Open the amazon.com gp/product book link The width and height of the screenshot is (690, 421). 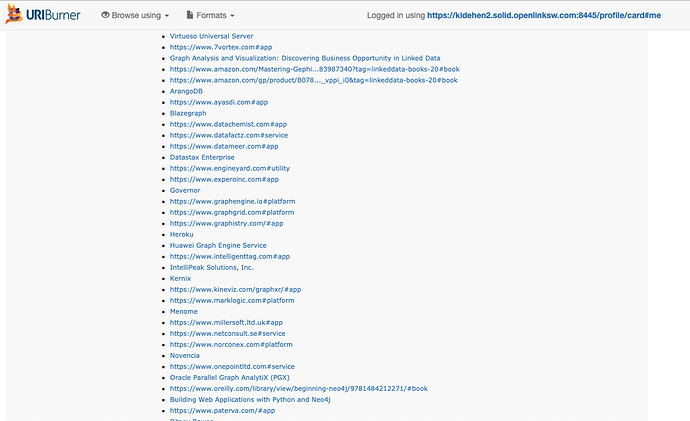(314, 80)
